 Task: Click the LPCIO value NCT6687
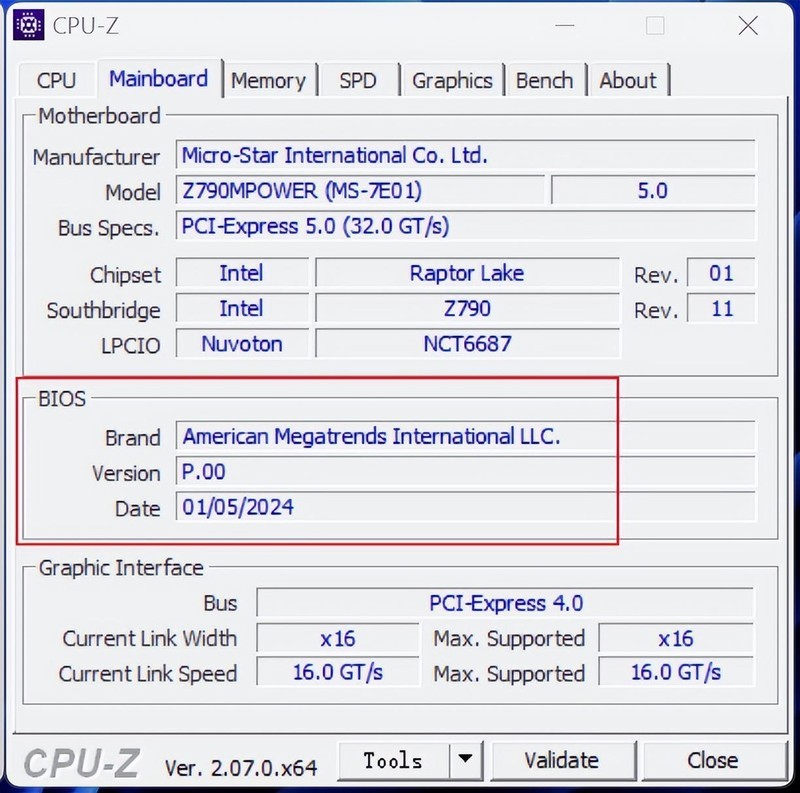click(467, 343)
